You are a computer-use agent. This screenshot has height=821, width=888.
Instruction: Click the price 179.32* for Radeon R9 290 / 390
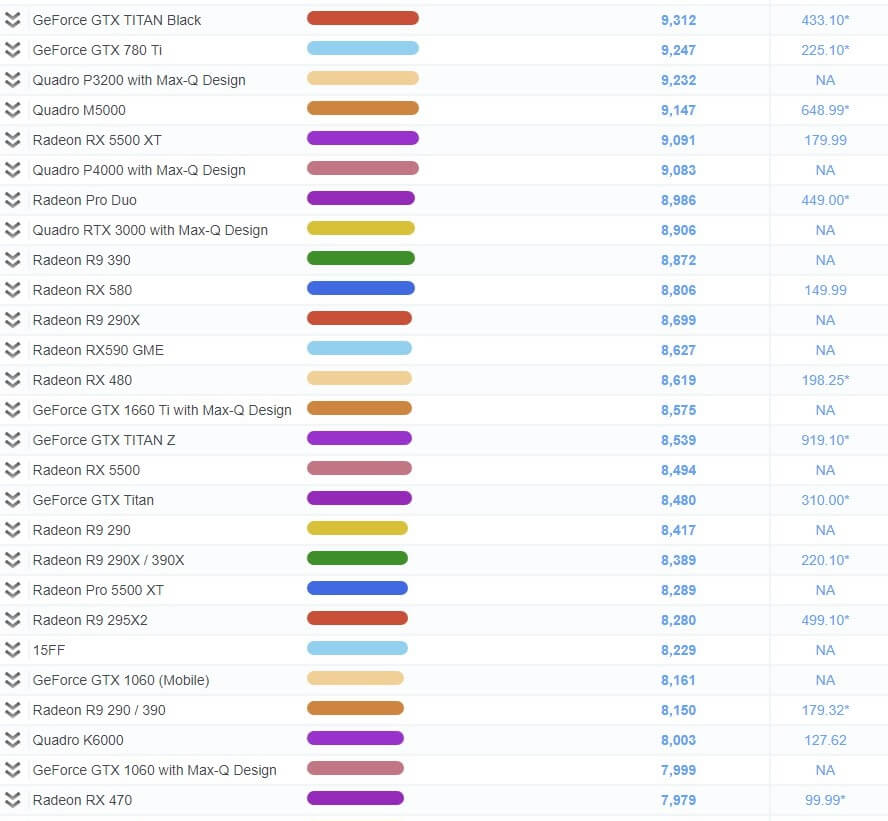coord(825,711)
